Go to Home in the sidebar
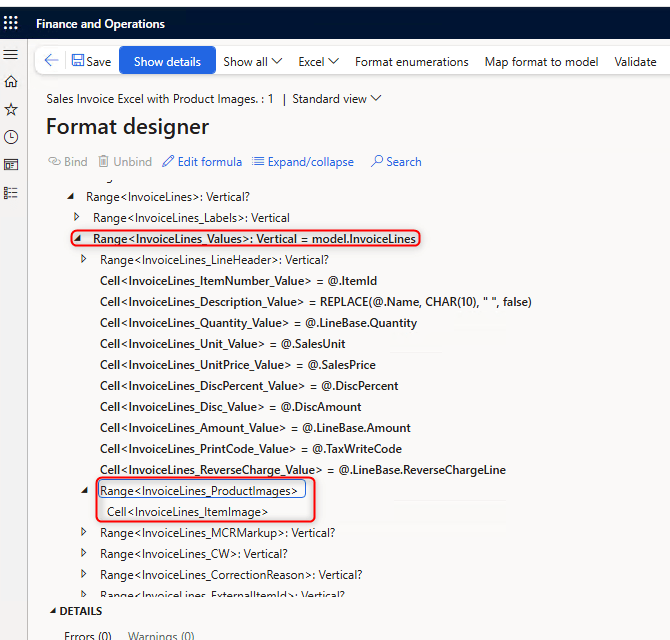 coord(11,82)
